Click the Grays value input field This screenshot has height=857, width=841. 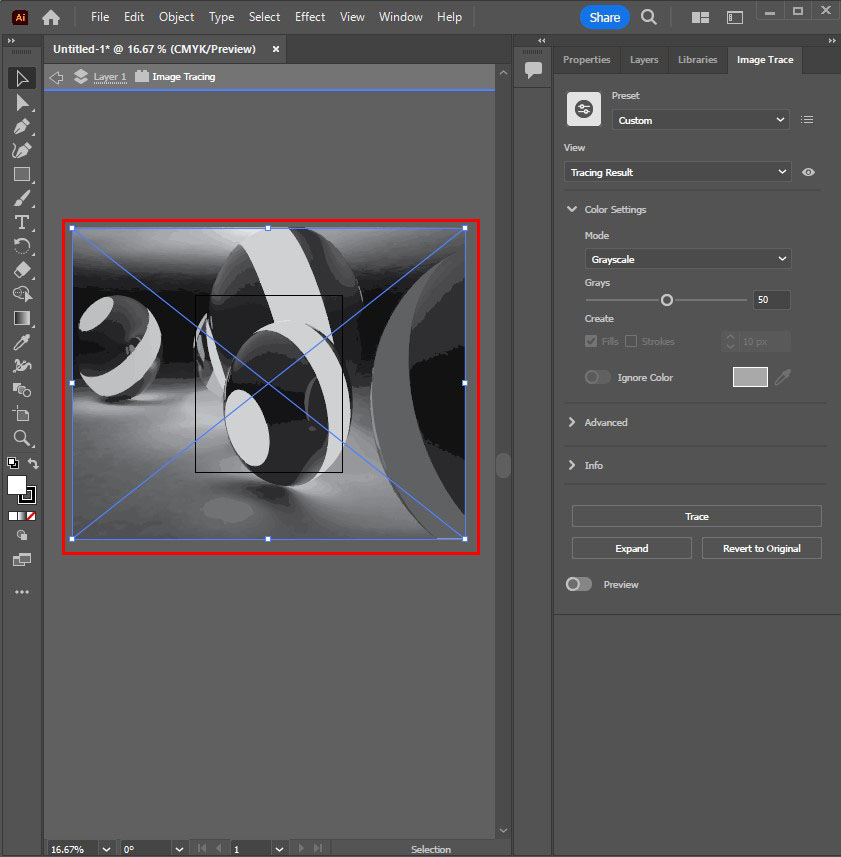[x=771, y=300]
